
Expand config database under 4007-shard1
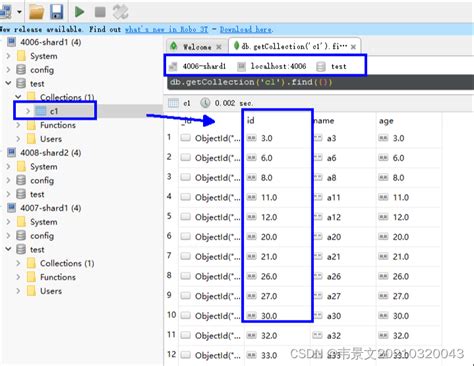[x=8, y=236]
